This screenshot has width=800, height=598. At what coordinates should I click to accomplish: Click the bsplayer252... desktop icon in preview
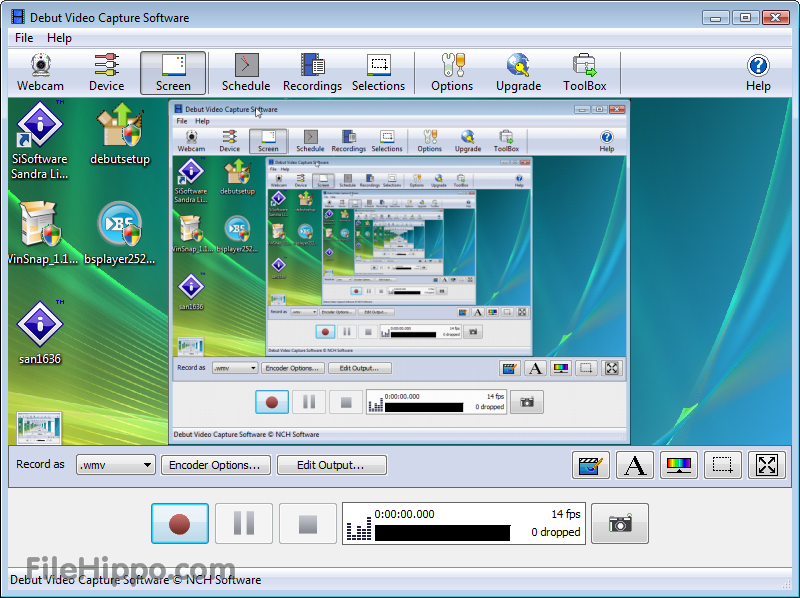click(x=120, y=233)
